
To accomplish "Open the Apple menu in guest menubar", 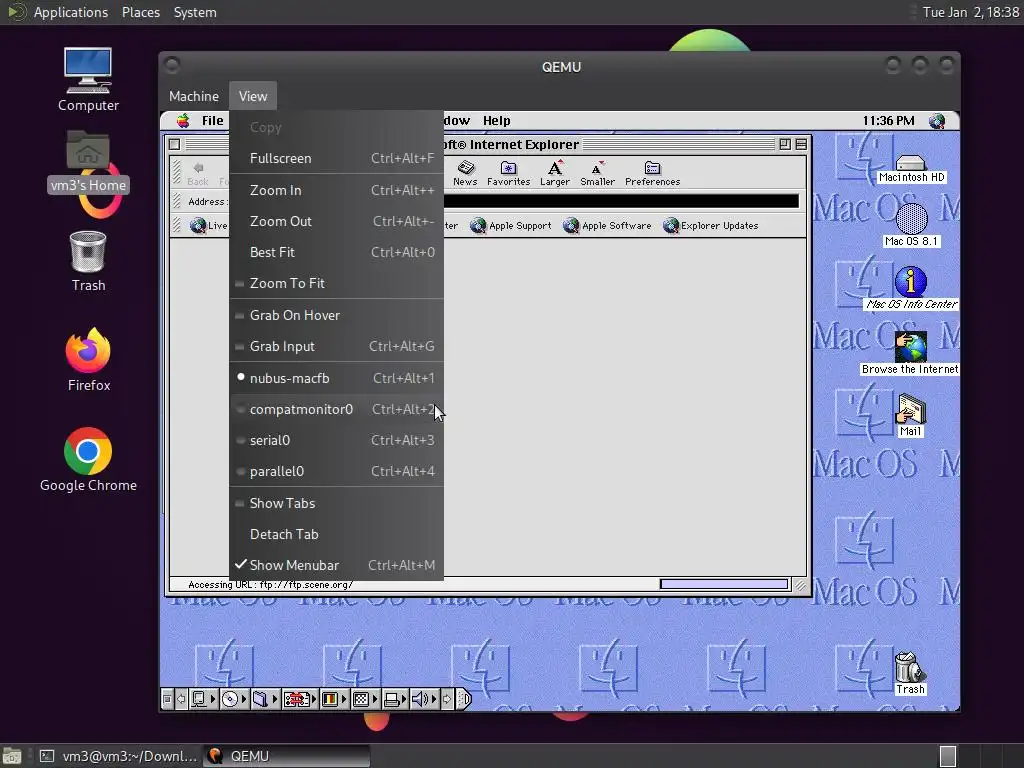I will [x=184, y=120].
